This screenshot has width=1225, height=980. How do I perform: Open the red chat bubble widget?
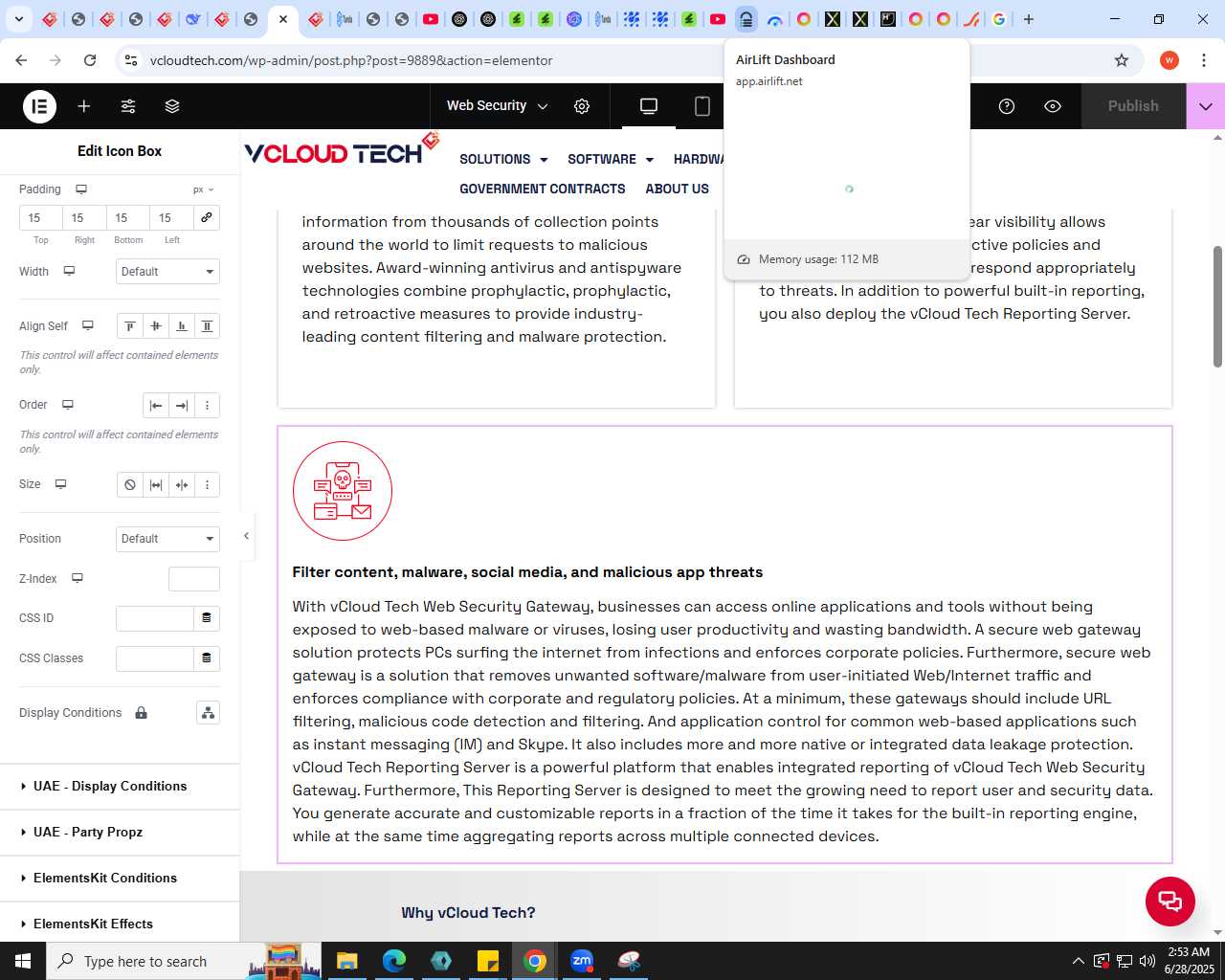1170,902
